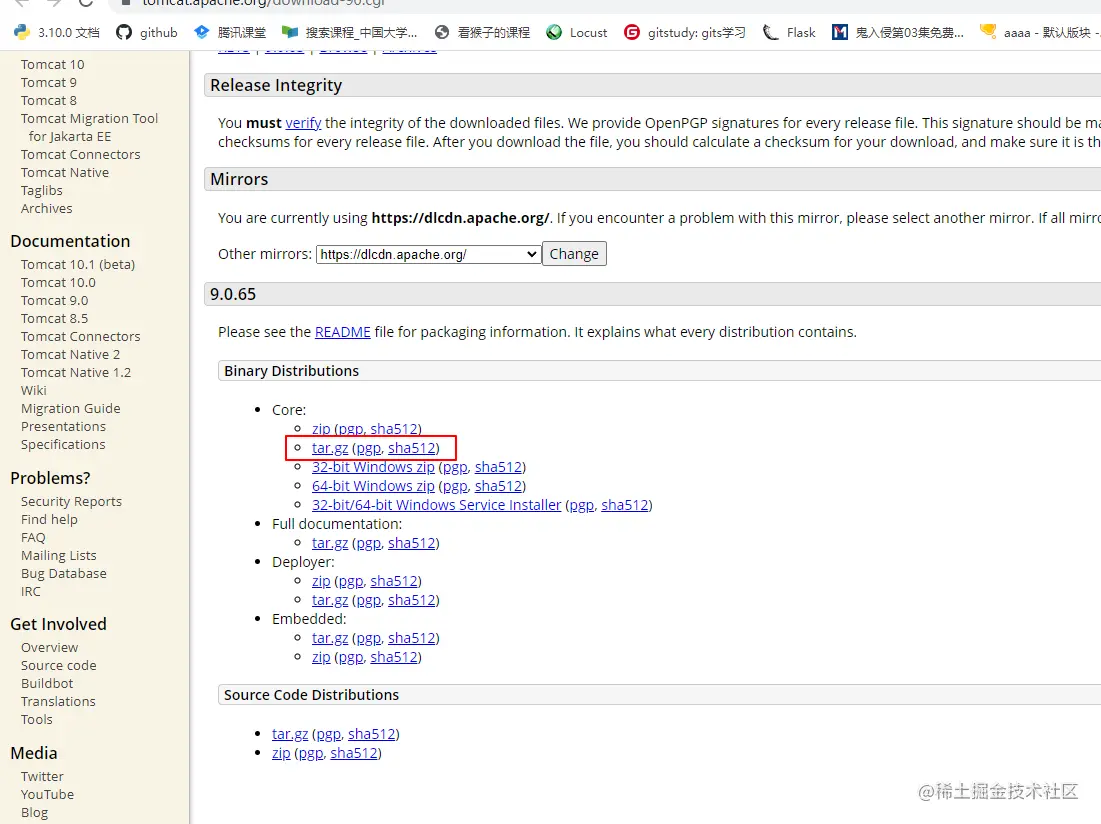Open Archives in sidebar
The width and height of the screenshot is (1101, 824).
tap(46, 208)
